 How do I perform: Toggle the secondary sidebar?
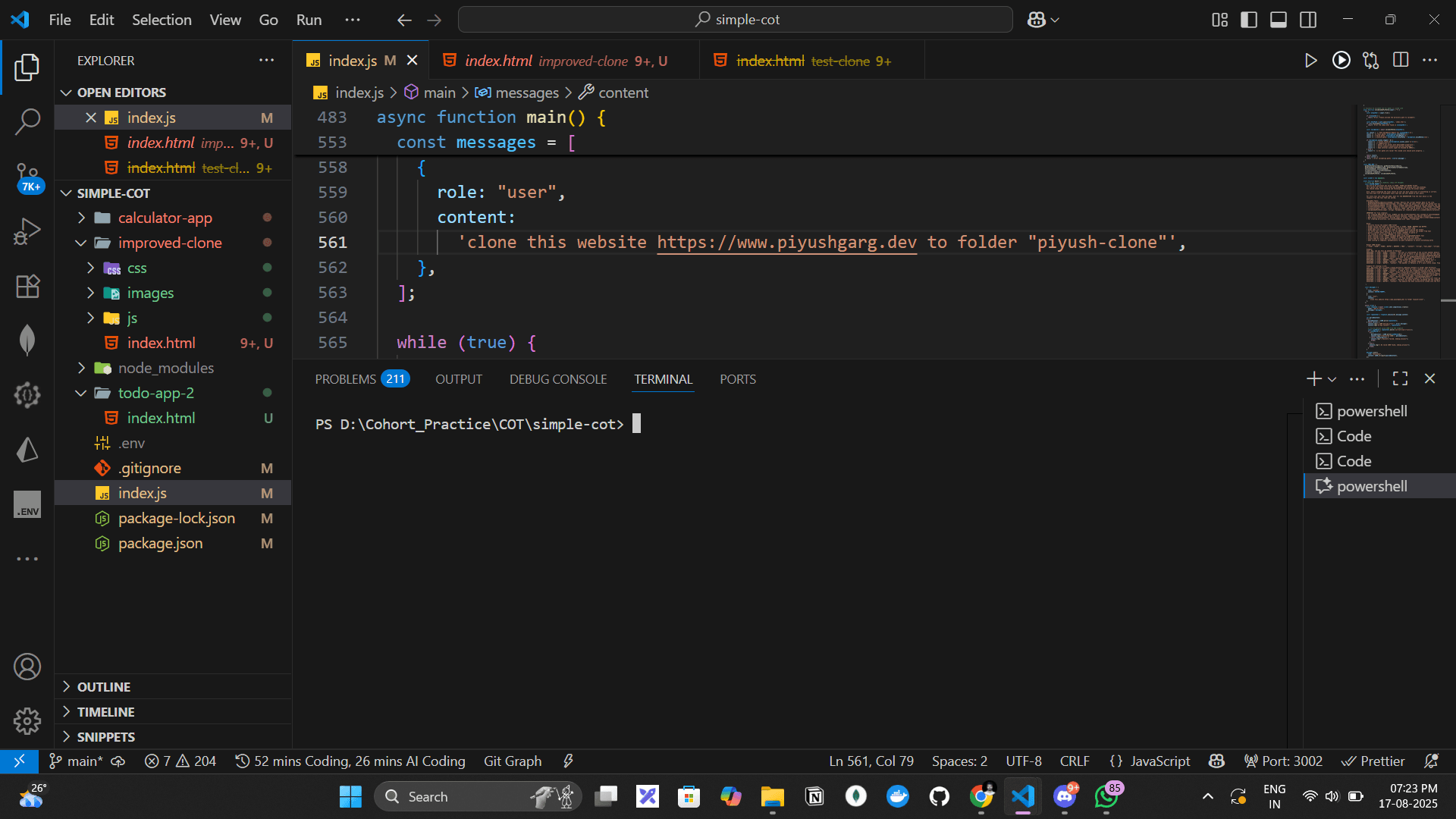(x=1308, y=20)
